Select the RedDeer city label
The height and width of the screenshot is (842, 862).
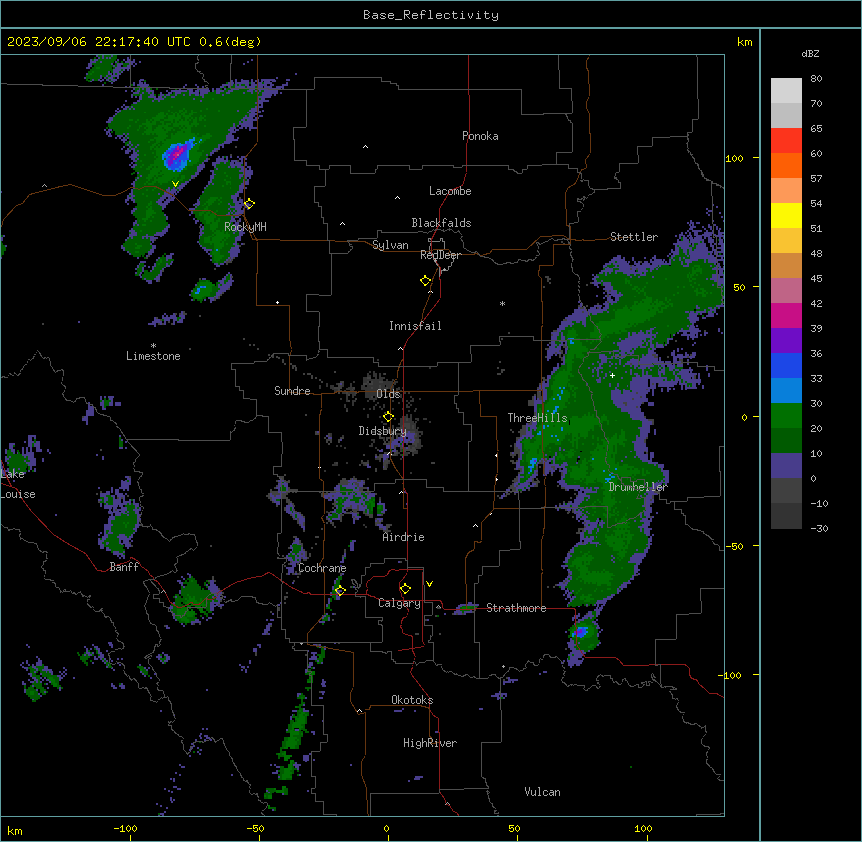[440, 255]
